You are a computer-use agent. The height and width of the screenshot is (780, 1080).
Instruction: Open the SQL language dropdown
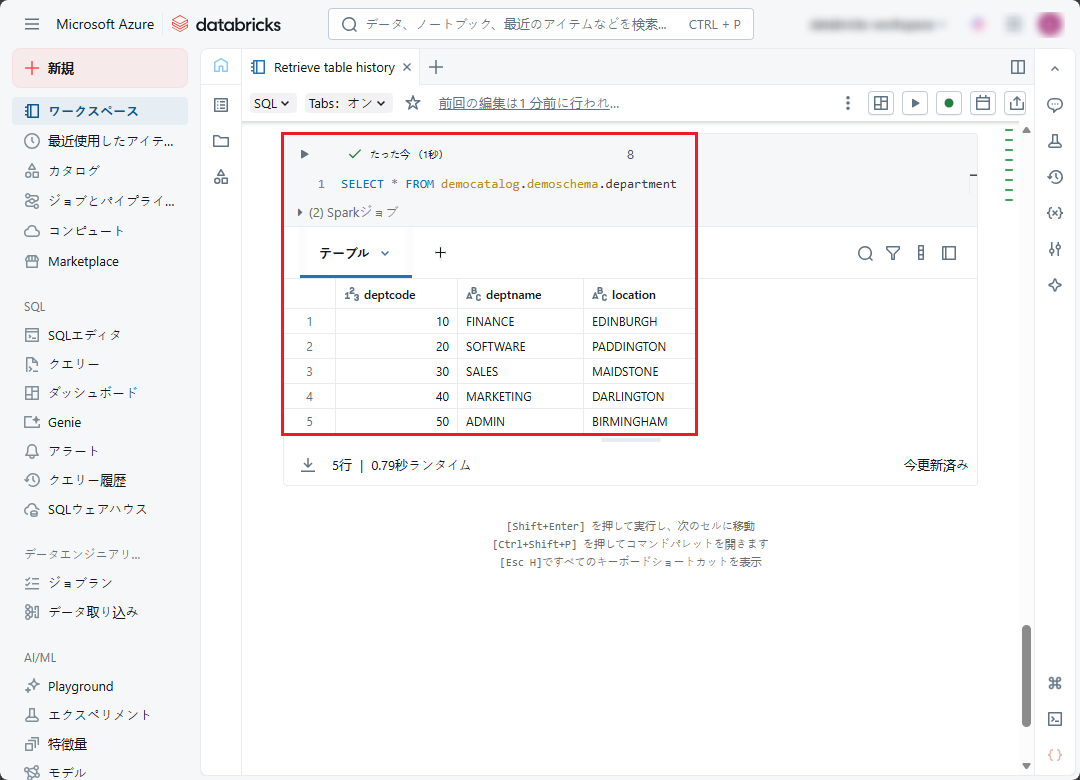click(273, 103)
